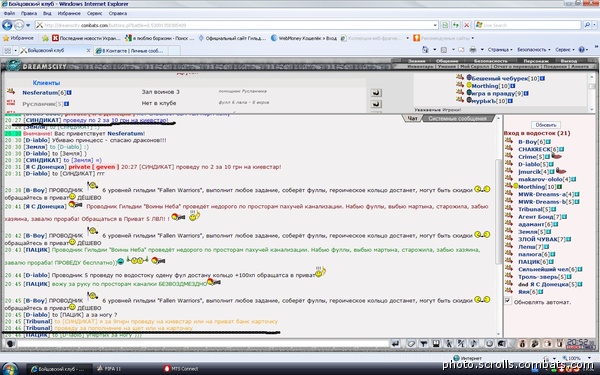Click the add to favorites star icon
Screen dimensions: 600x375
[x=45, y=38]
